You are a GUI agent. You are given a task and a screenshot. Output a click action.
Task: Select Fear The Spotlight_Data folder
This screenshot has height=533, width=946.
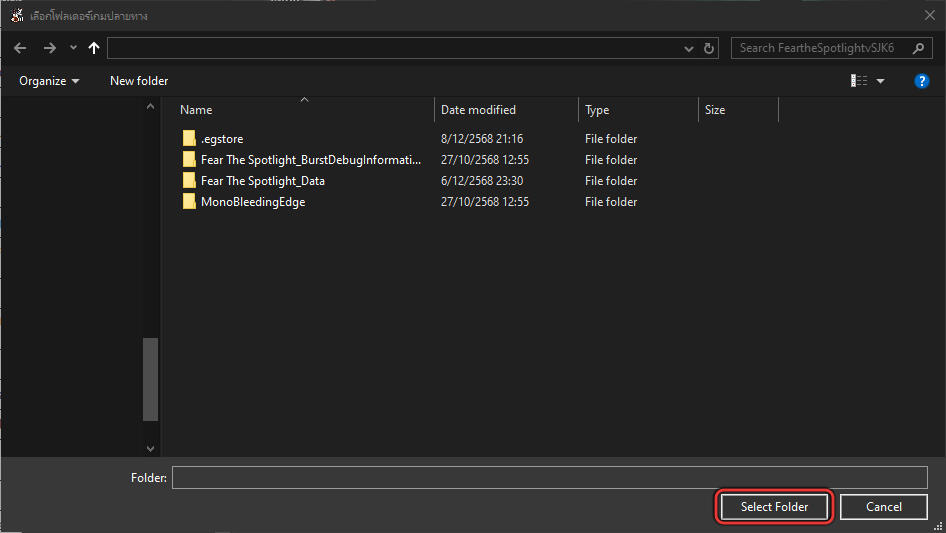262,181
